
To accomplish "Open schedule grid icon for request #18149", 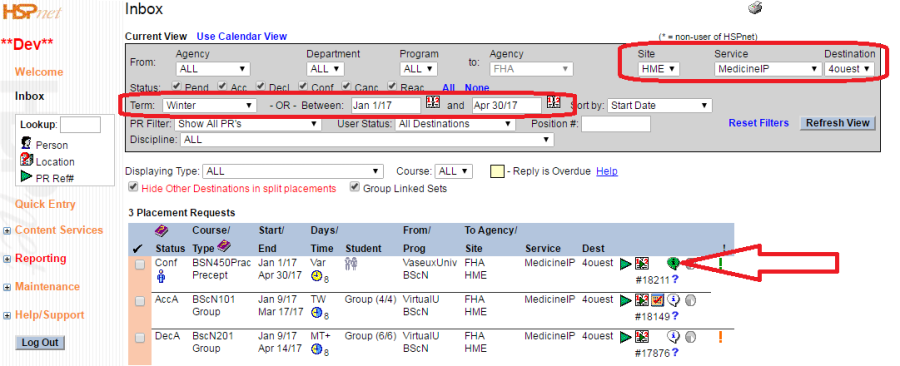I will pos(642,300).
